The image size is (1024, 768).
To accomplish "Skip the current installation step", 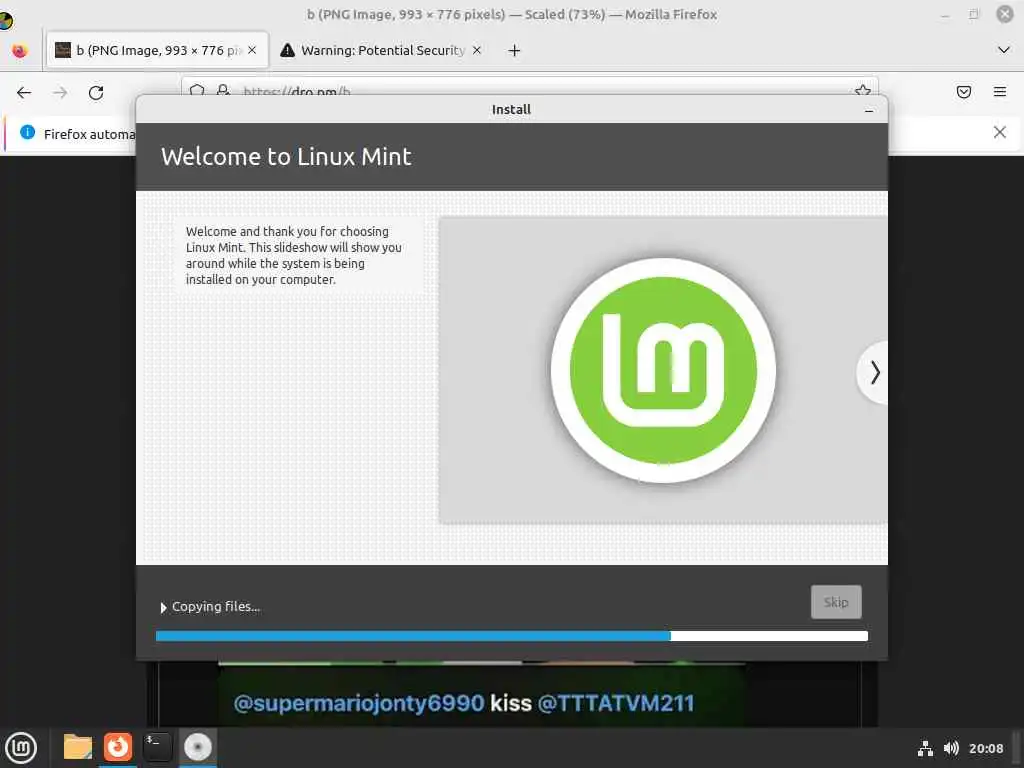I will tap(836, 602).
